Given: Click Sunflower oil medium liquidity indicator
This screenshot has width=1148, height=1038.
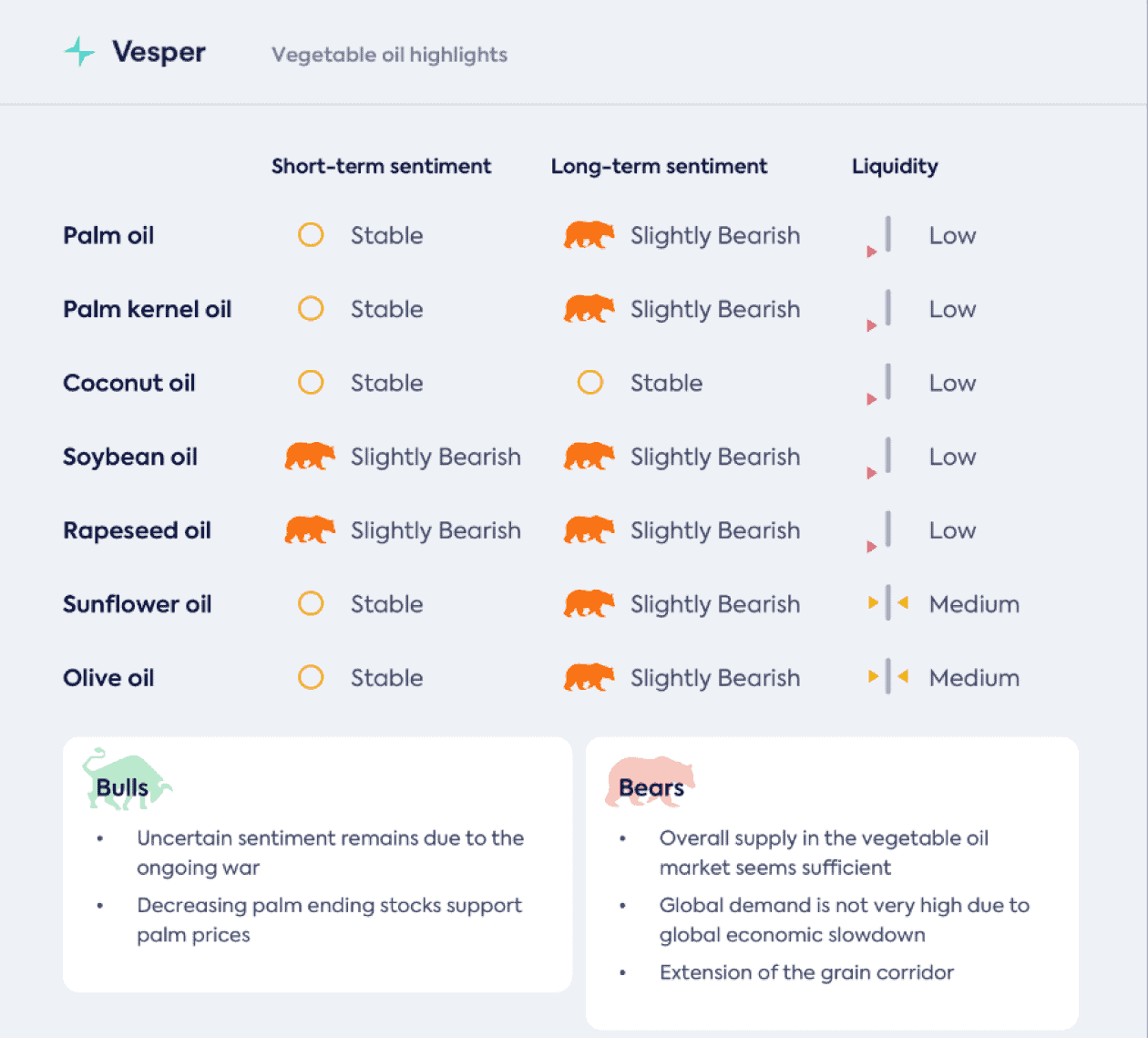Looking at the screenshot, I should [x=888, y=603].
